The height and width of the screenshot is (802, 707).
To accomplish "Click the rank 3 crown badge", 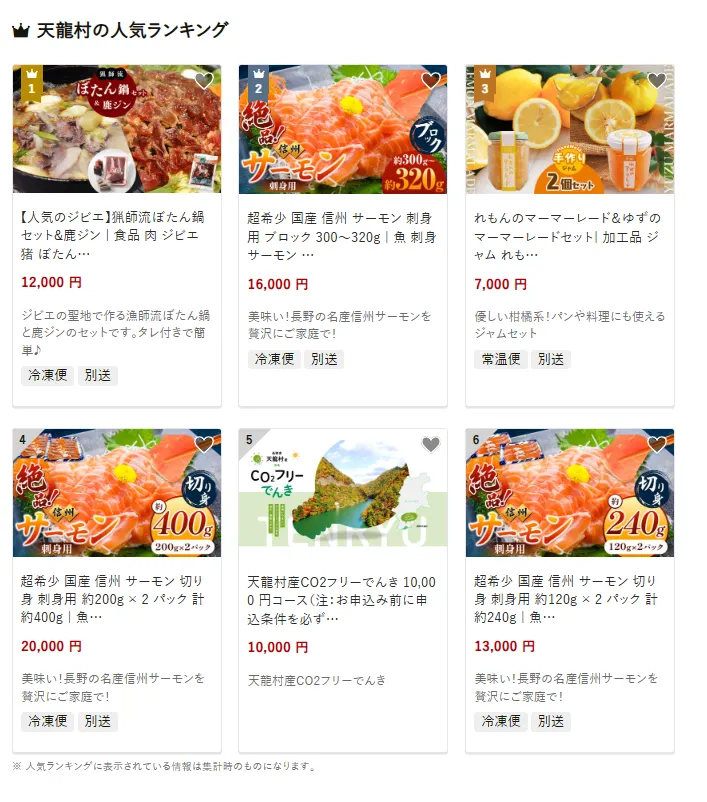I will [484, 83].
